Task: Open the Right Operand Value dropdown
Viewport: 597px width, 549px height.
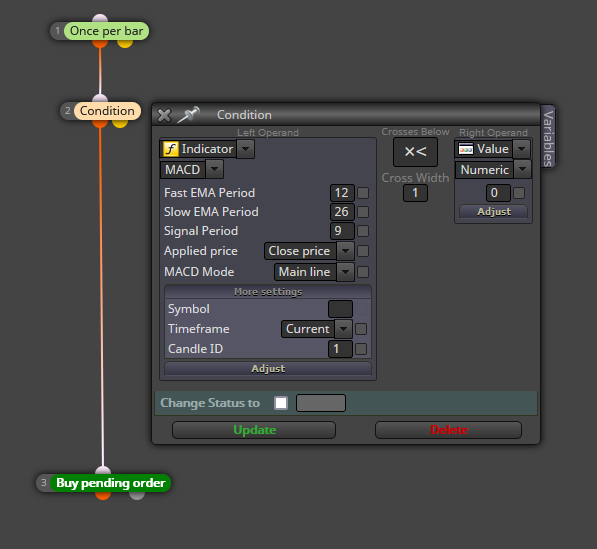Action: point(522,149)
